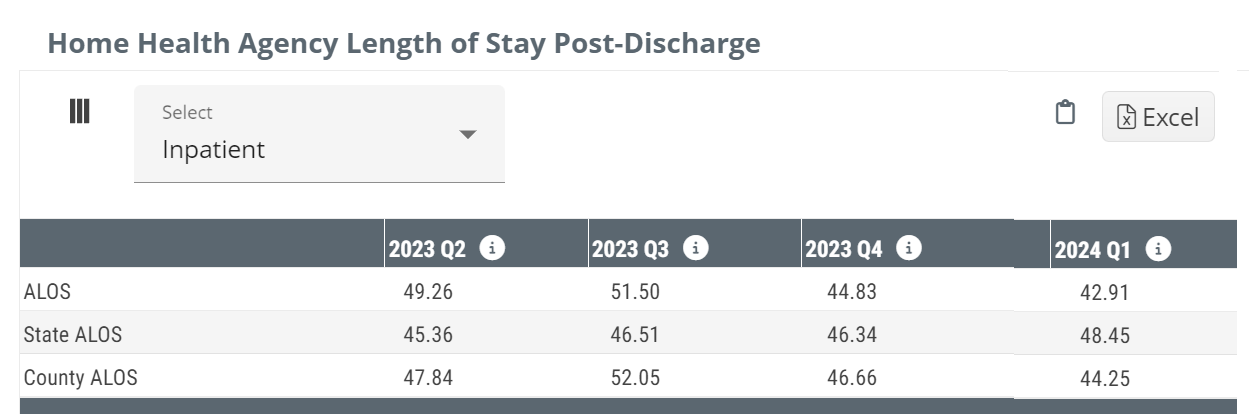
Task: Open the Inpatient selection box
Action: (x=319, y=134)
